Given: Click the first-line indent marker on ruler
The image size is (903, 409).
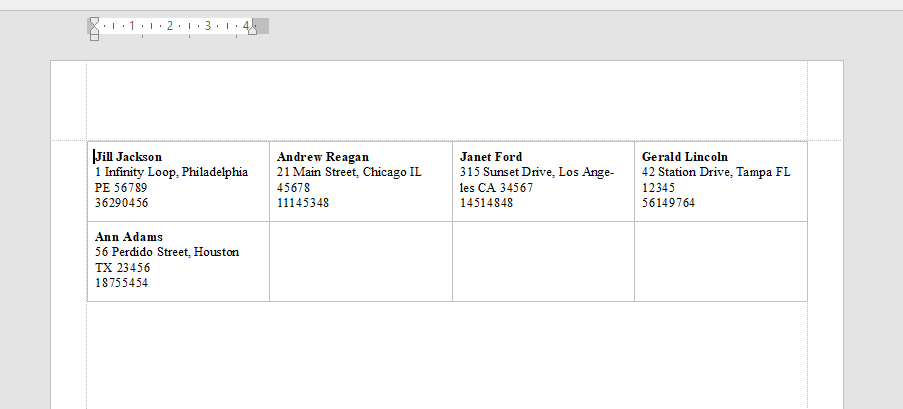Looking at the screenshot, I should click(94, 21).
